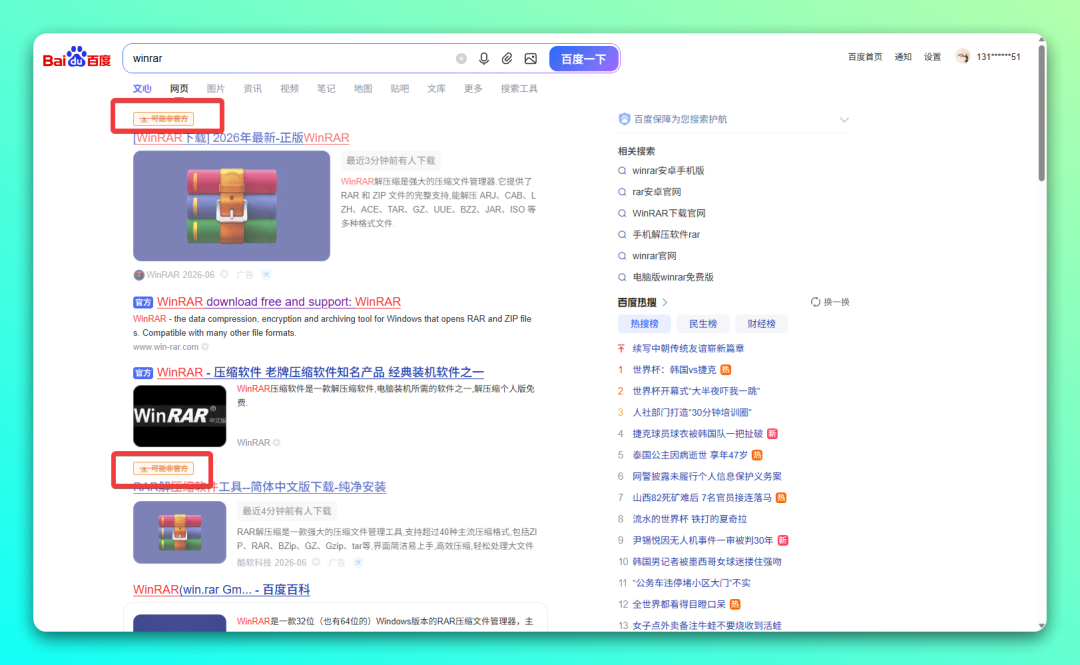Switch to the 图片 tab

tap(216, 88)
